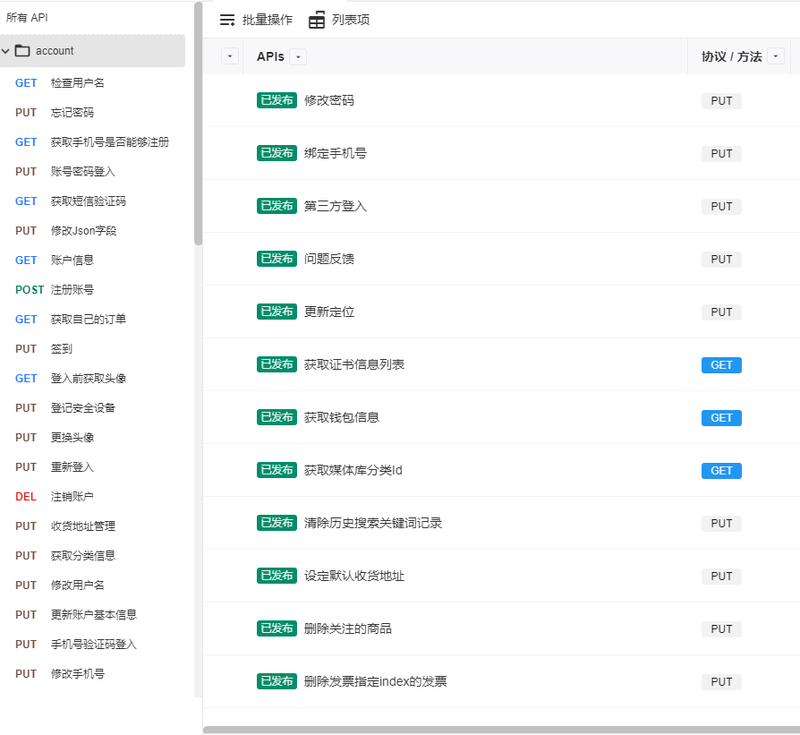Open PUT 登记安全设备 in sidebar
This screenshot has width=800, height=735.
pos(92,408)
